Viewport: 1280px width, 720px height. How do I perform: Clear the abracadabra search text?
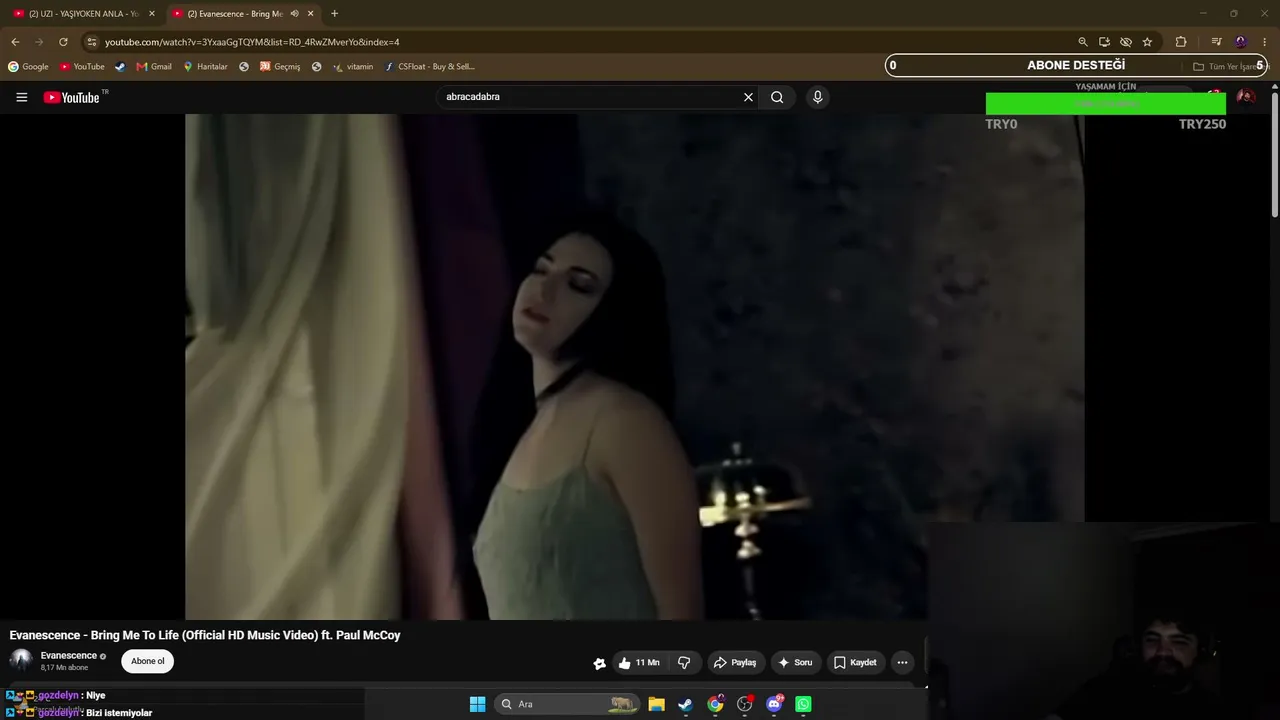(x=748, y=97)
